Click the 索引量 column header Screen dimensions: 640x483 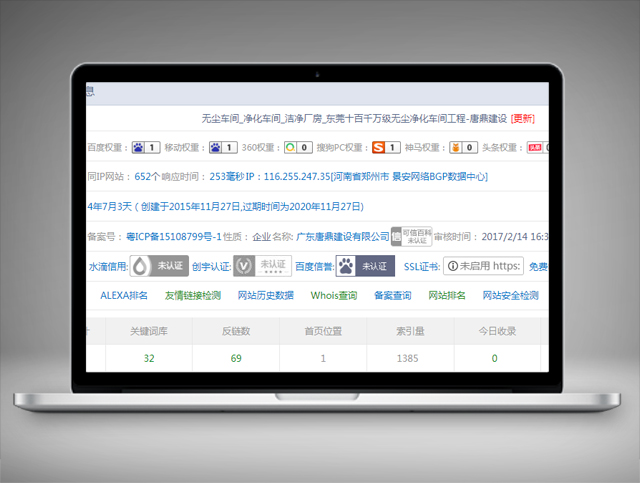pos(410,331)
